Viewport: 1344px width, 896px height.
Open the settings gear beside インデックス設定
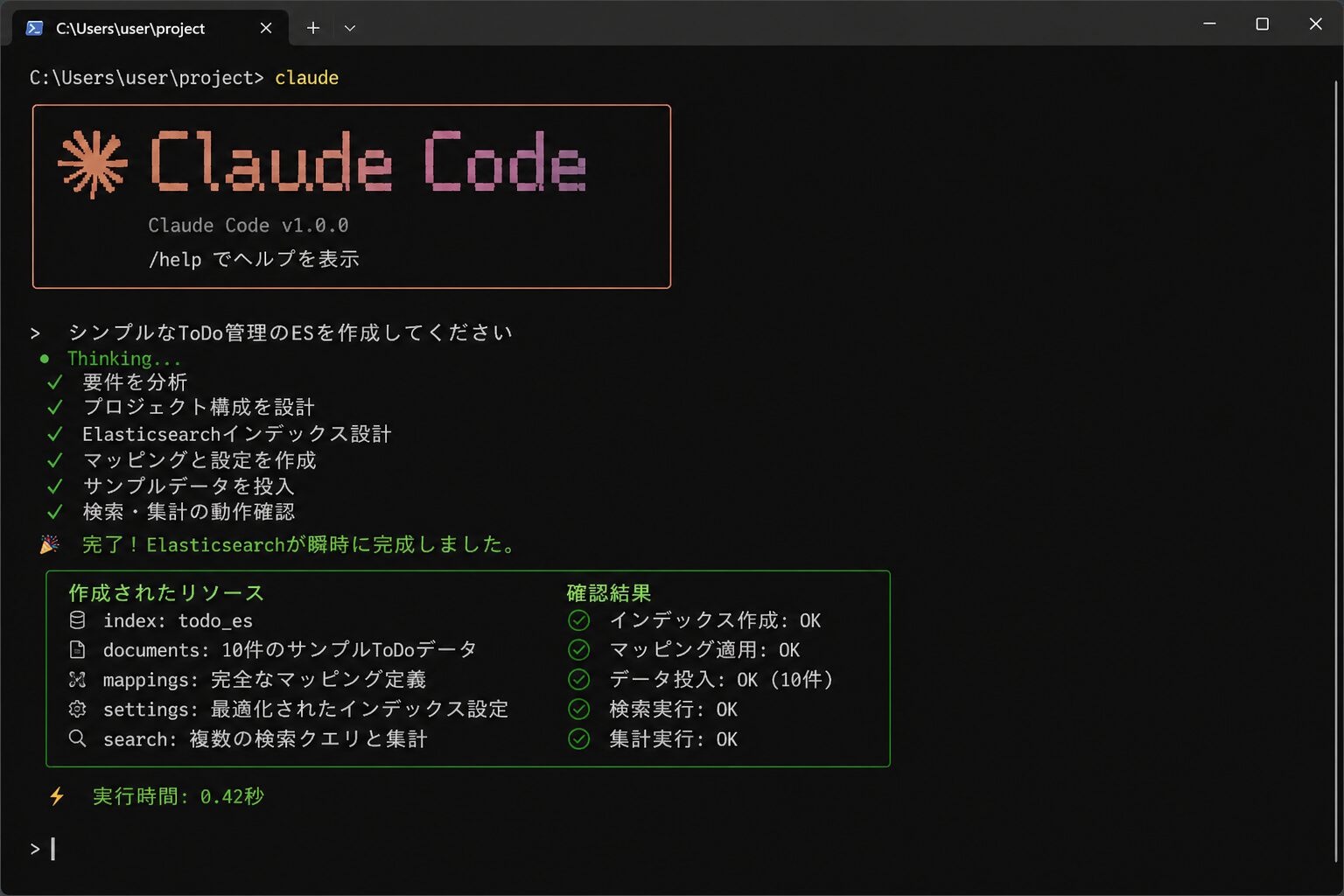[x=77, y=709]
